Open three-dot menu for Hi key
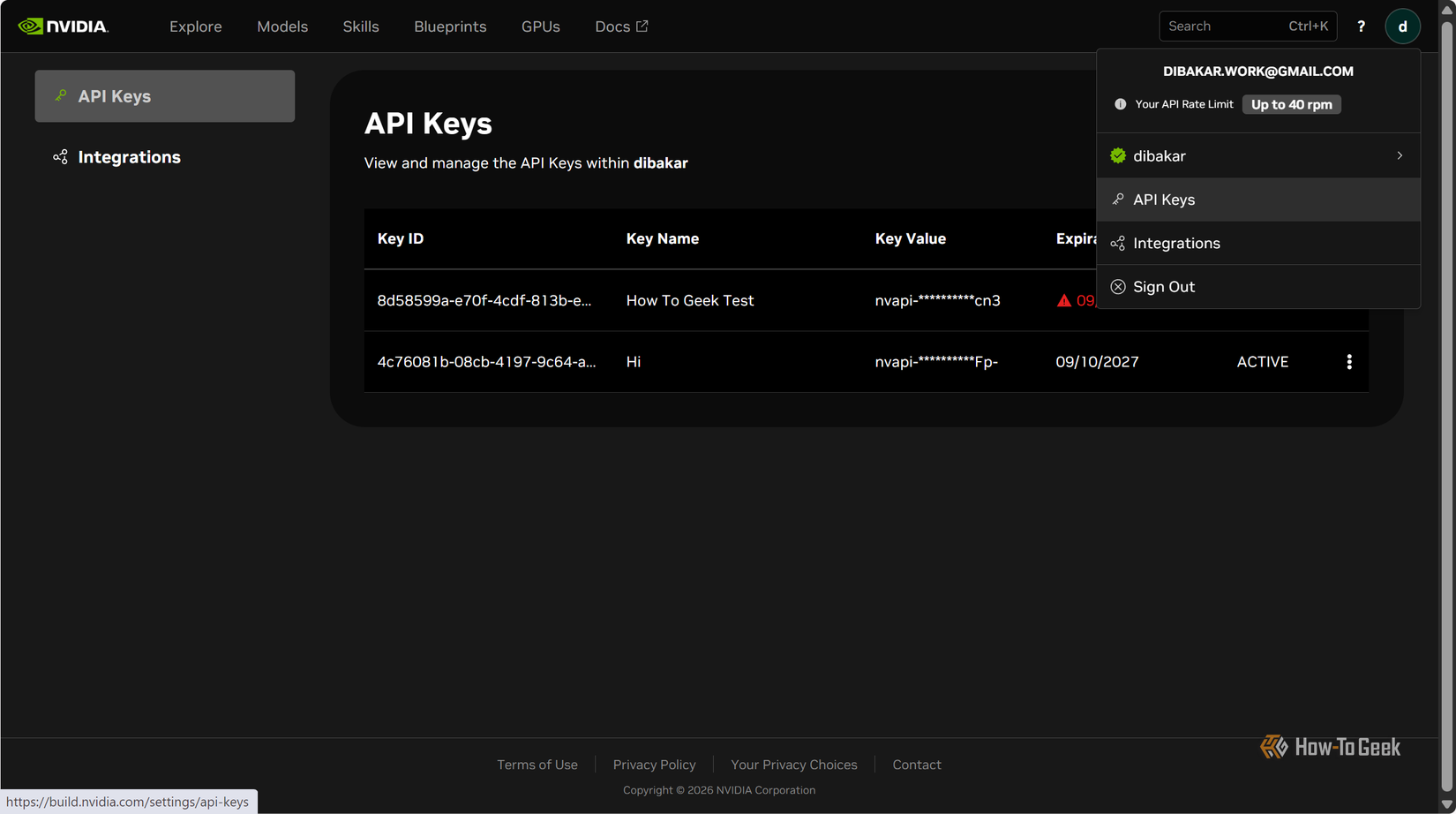 point(1348,362)
